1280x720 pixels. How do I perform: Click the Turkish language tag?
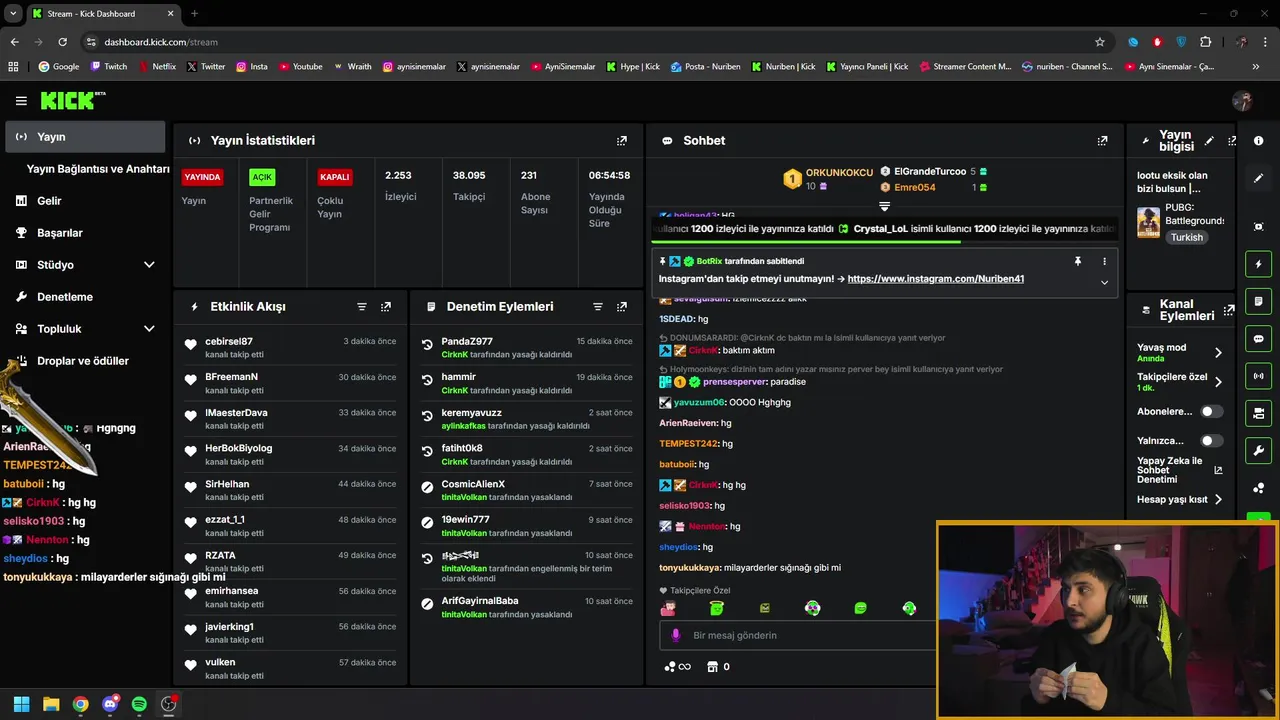(x=1187, y=238)
